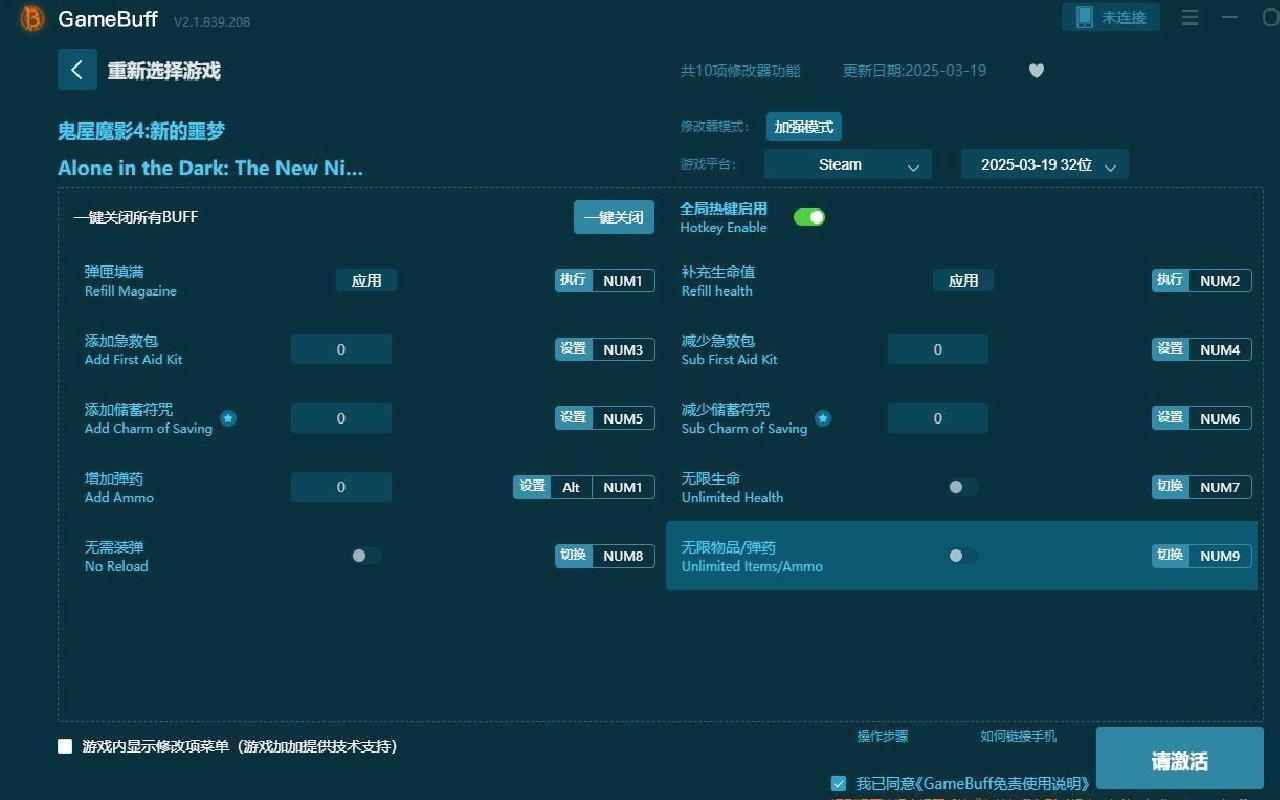
Task: Open the Steam platform dropdown
Action: pos(848,165)
